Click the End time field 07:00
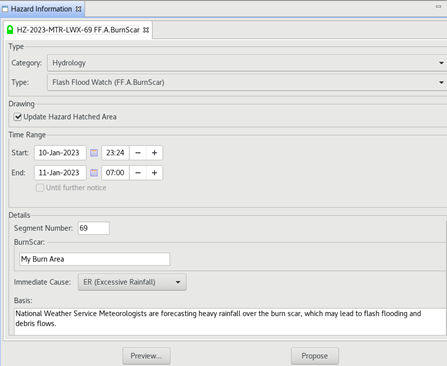The width and height of the screenshot is (447, 366). 115,173
